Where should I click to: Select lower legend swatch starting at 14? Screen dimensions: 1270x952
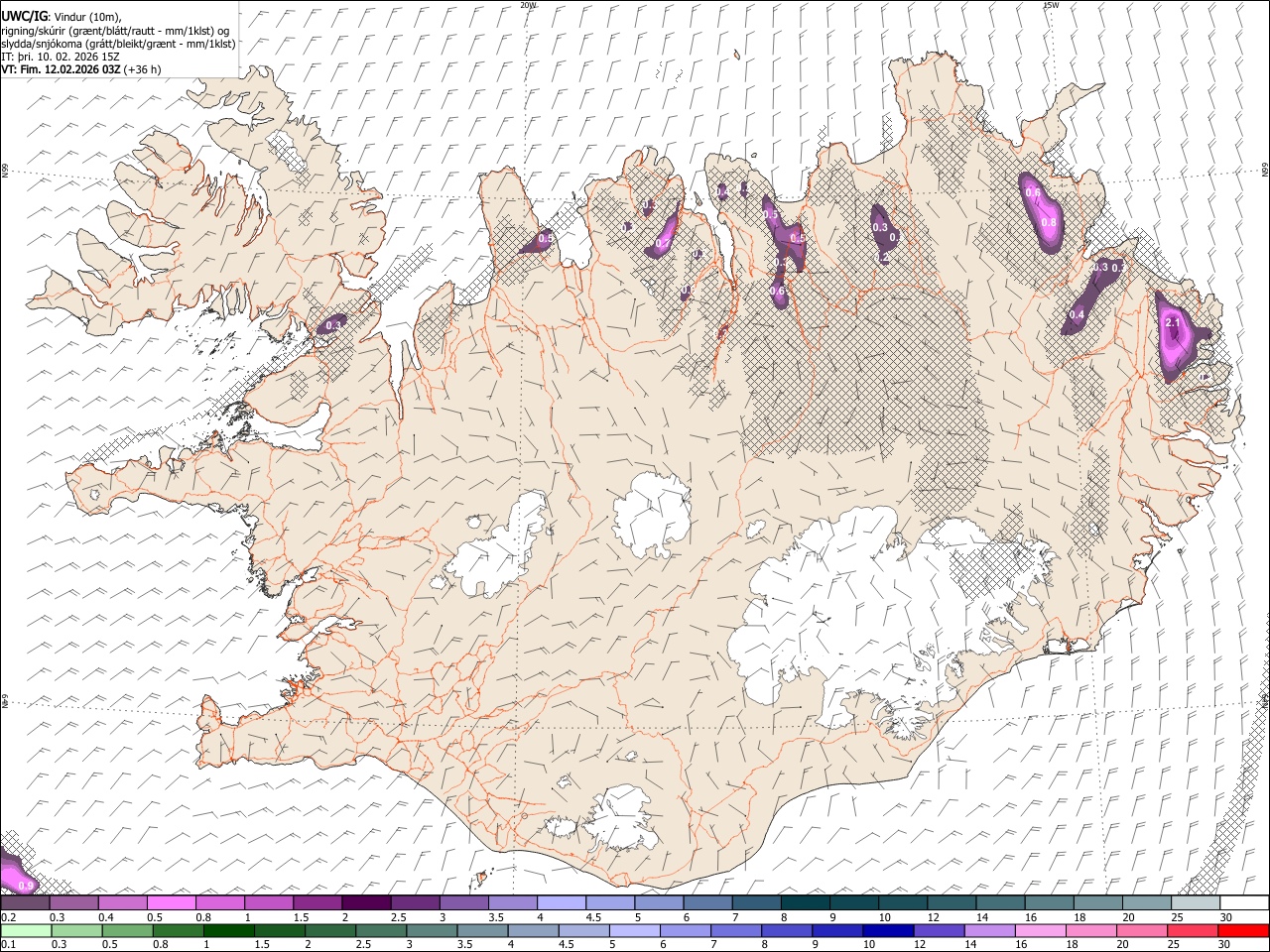[989, 930]
